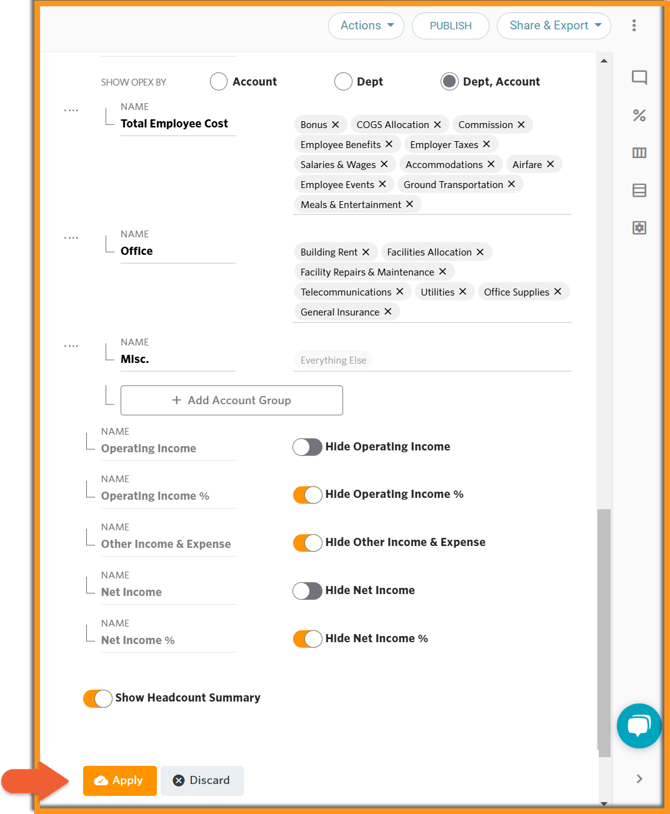
Task: Open the three-dot more options menu
Action: coord(634,26)
